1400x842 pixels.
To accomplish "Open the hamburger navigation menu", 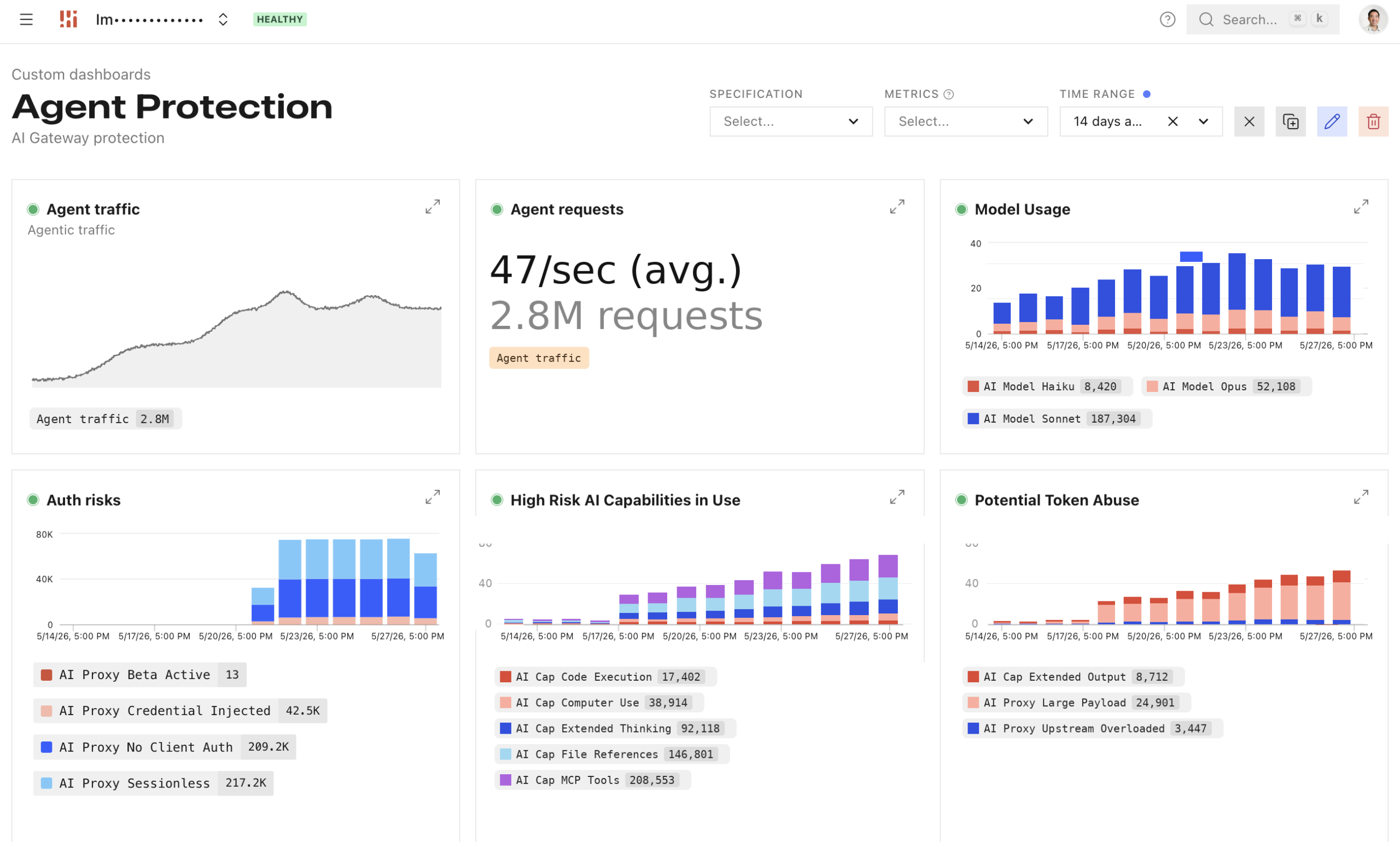I will pos(26,19).
